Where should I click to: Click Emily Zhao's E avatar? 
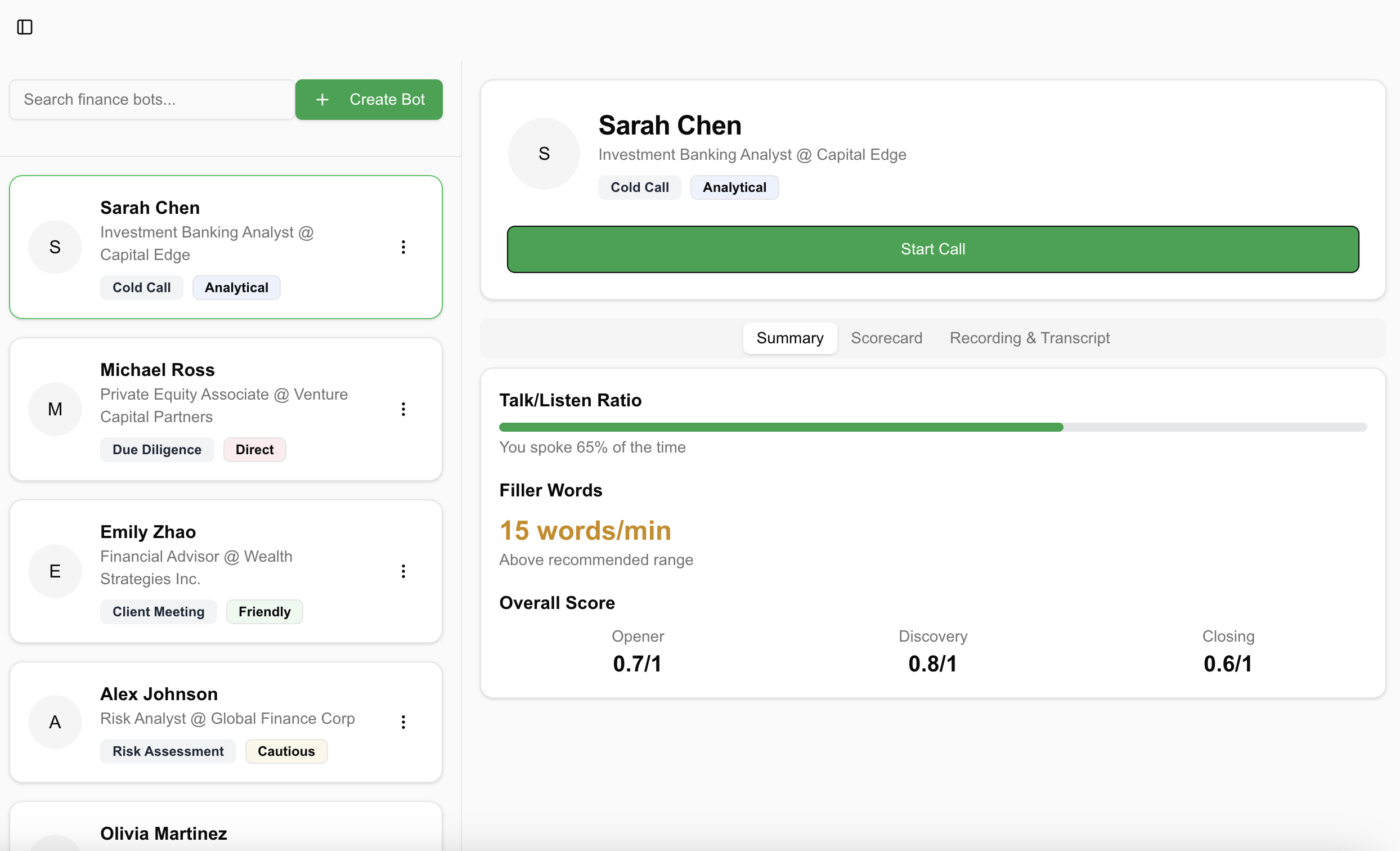pos(55,571)
